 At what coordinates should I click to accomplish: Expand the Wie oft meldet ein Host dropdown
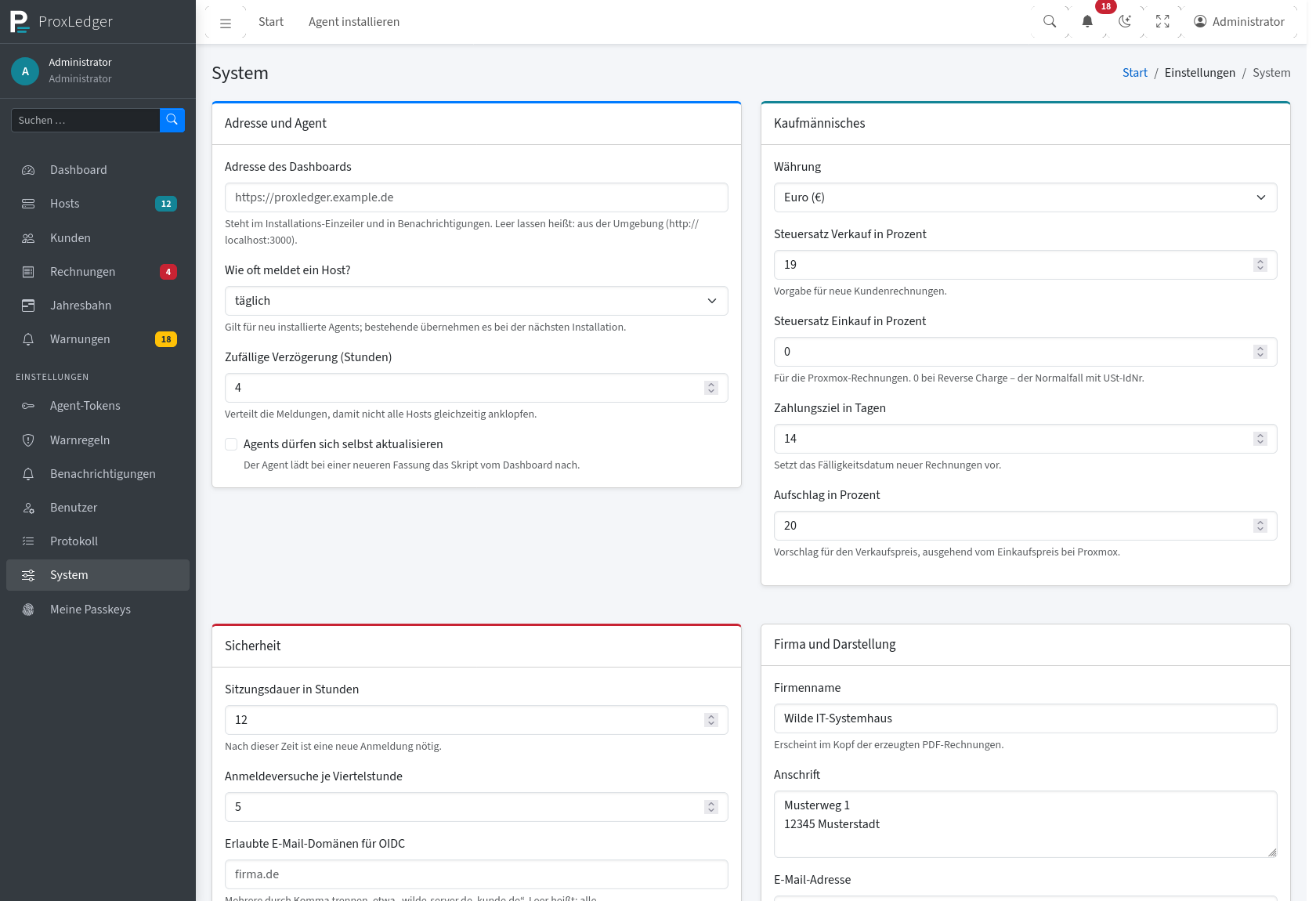pos(476,301)
